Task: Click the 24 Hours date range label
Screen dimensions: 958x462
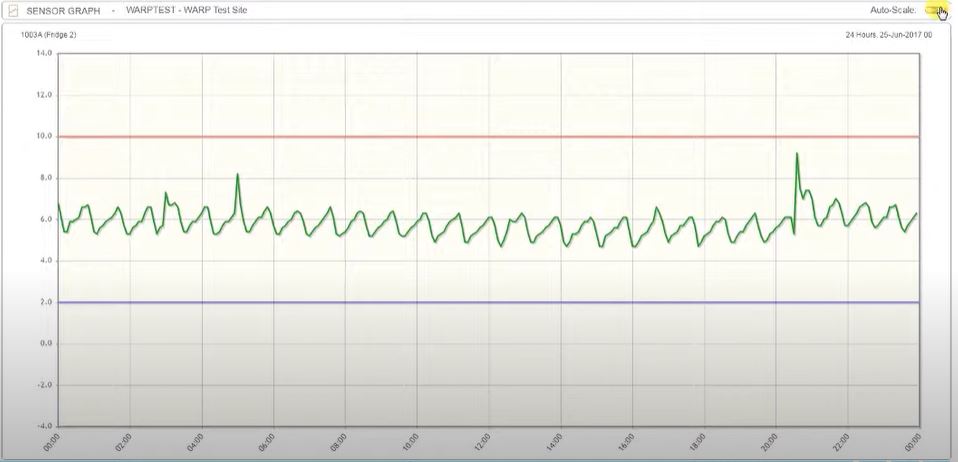Action: coord(888,35)
